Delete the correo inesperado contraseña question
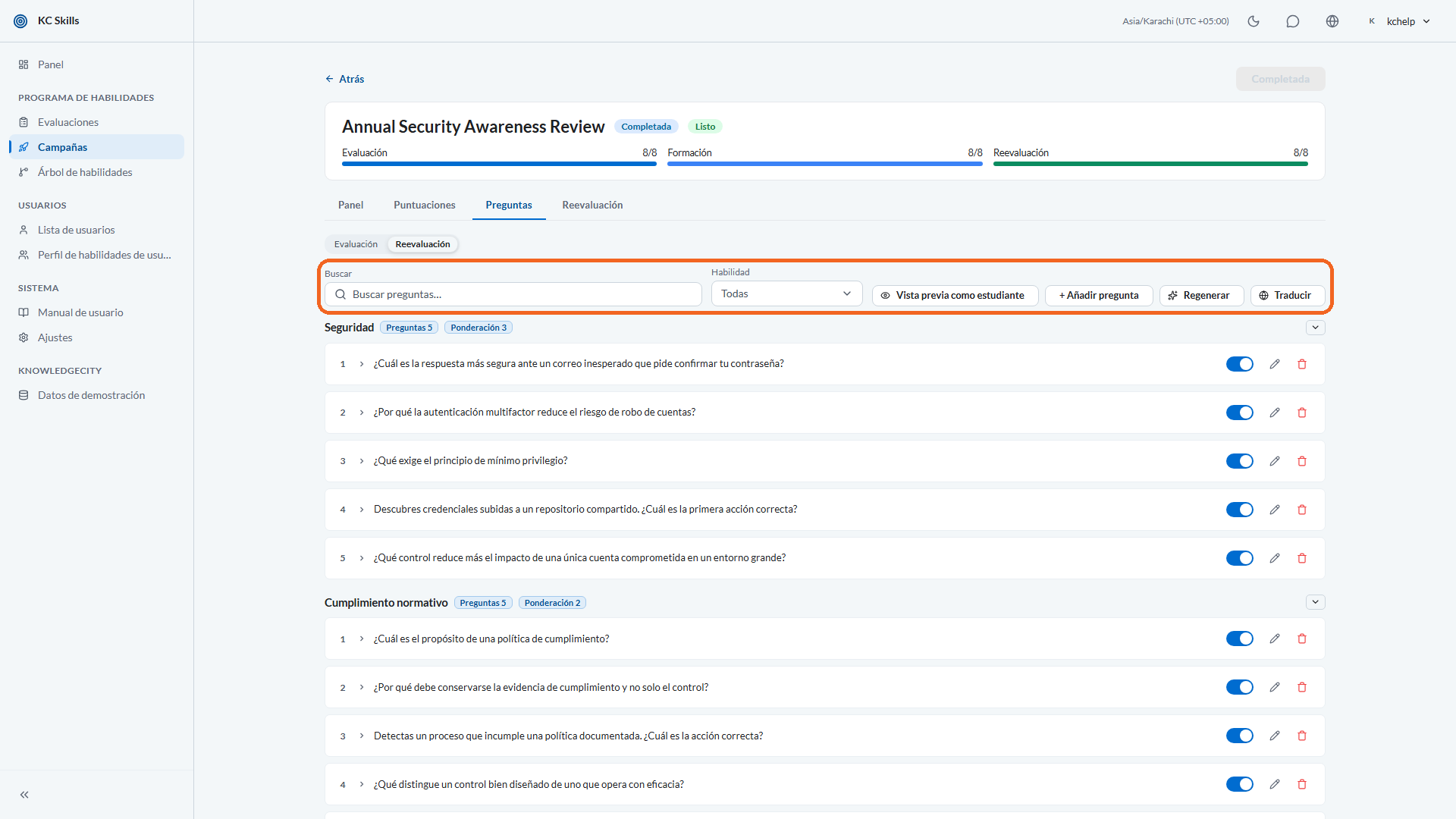1456x819 pixels. coord(1302,364)
